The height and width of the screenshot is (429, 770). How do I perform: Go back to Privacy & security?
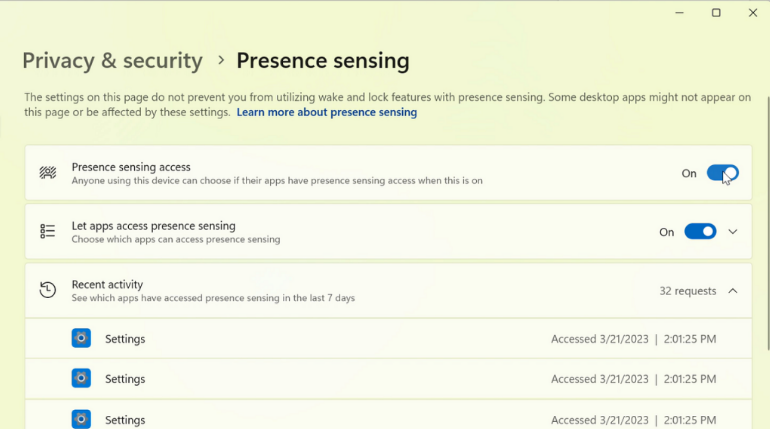(x=112, y=61)
